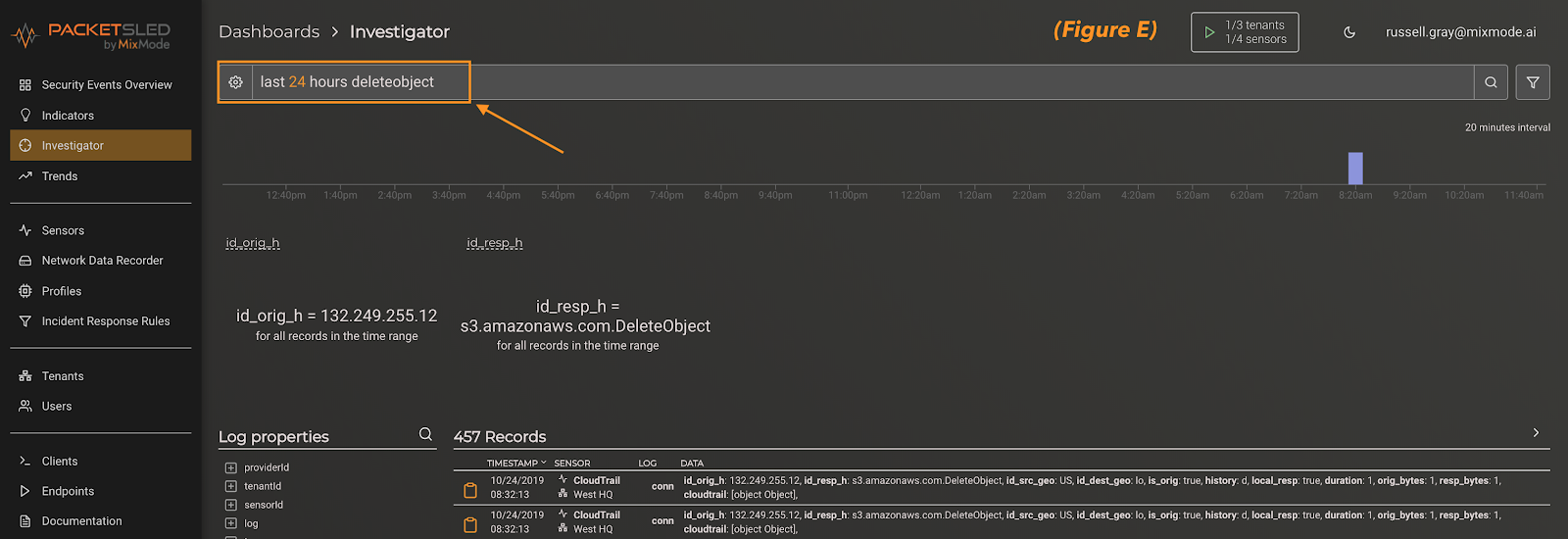Open Security Events Overview icon
Screen dimensions: 1568x539
(x=25, y=85)
